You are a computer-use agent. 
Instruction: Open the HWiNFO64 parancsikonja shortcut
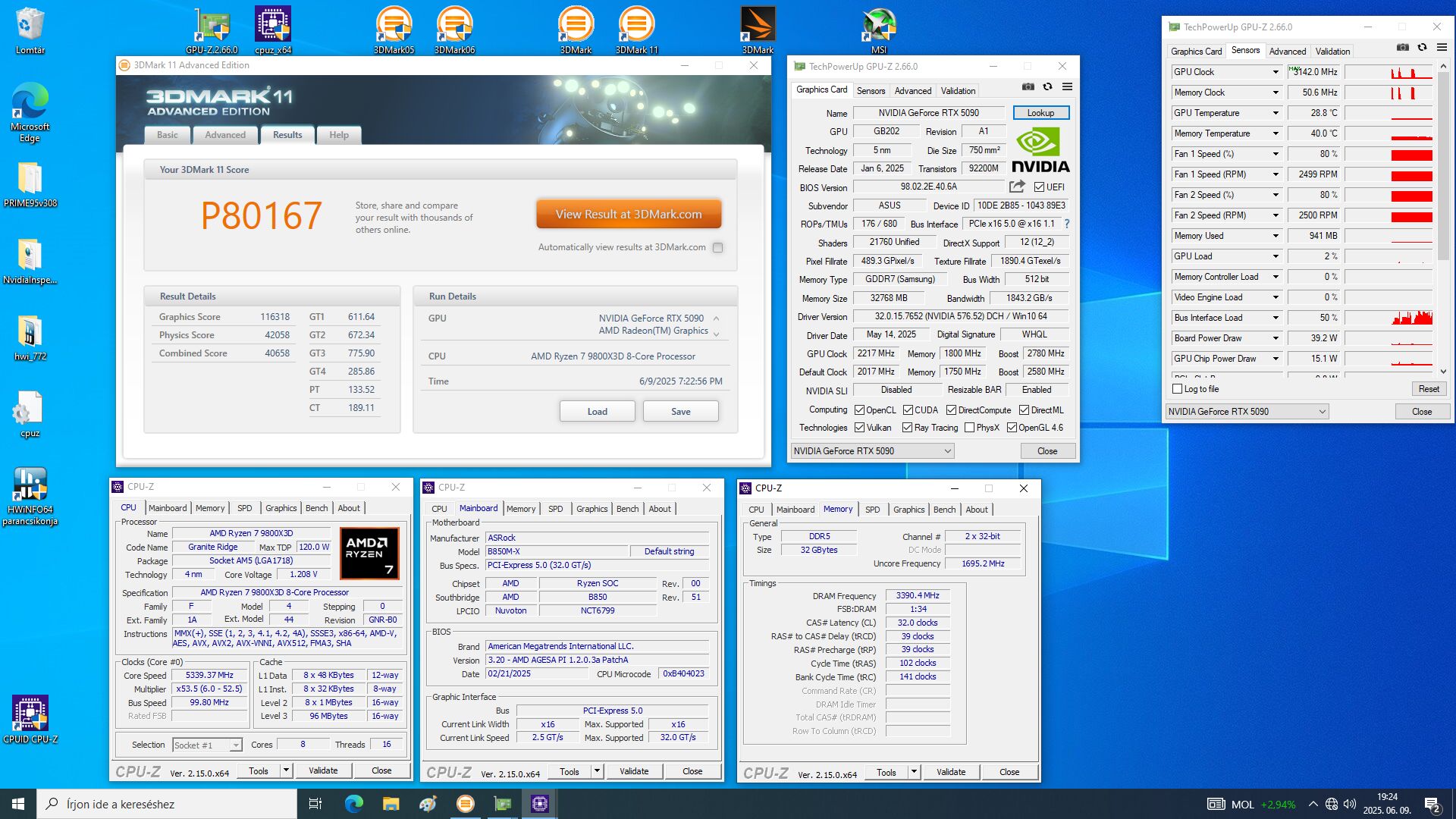coord(30,497)
